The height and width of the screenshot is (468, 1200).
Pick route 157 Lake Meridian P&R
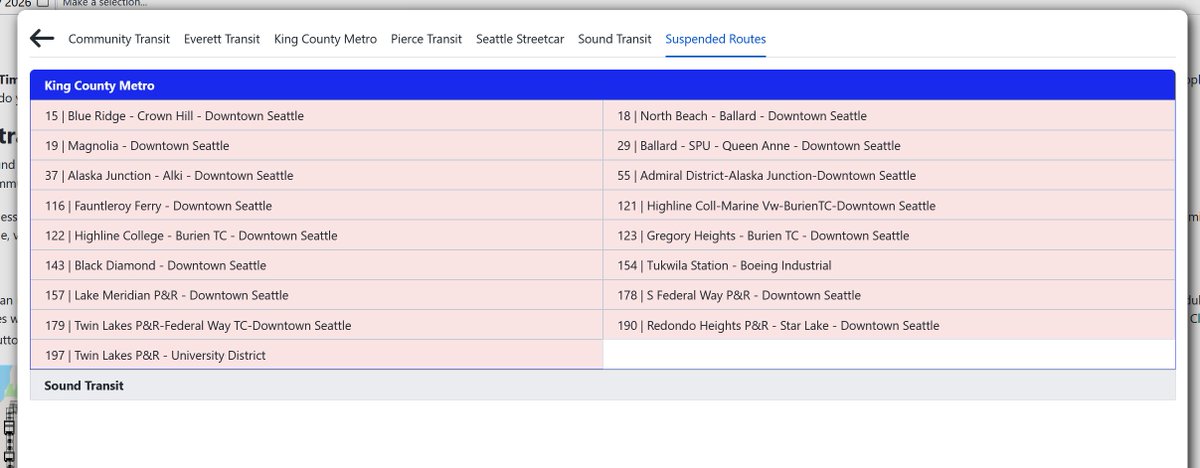pos(316,296)
